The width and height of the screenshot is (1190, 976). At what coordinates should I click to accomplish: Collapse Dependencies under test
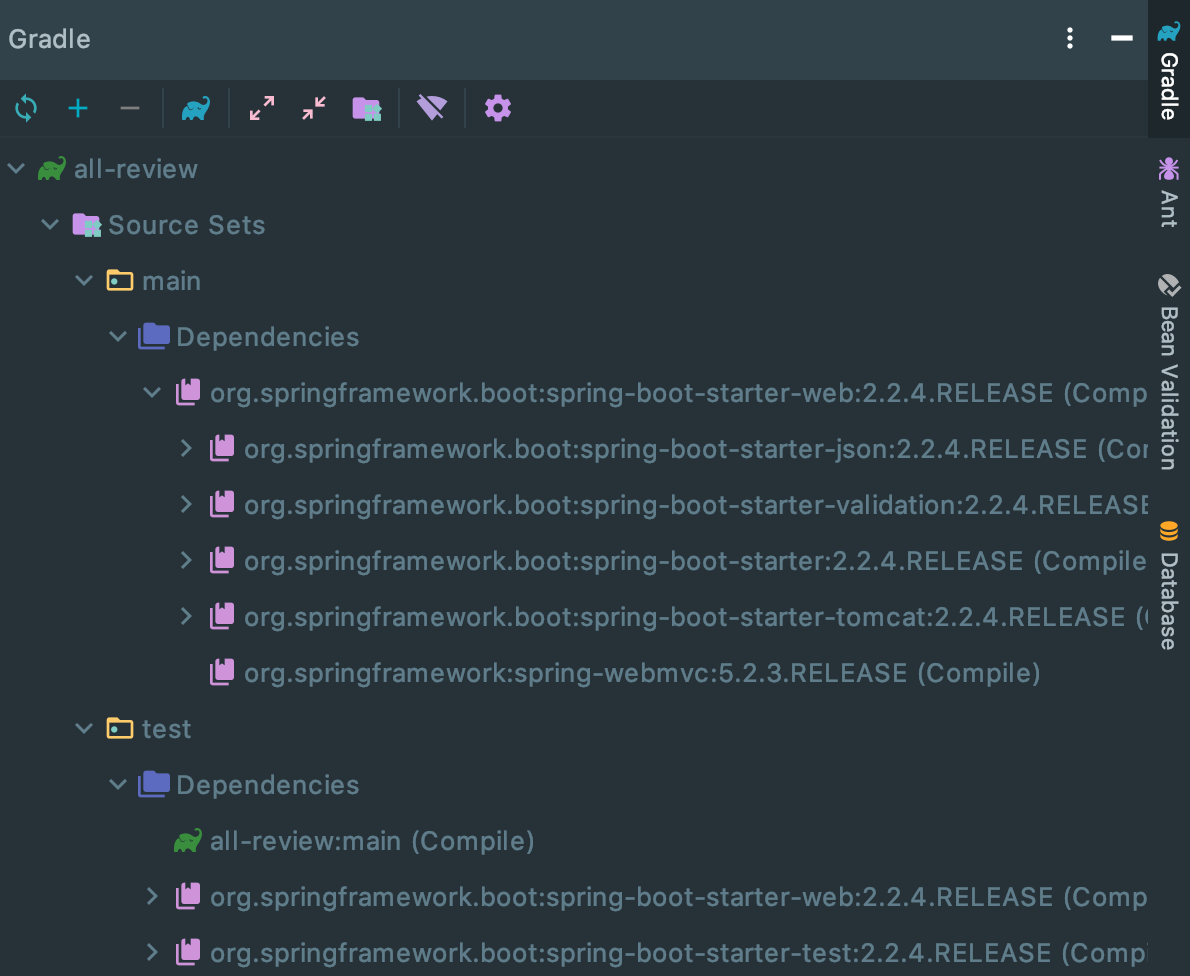tap(118, 785)
